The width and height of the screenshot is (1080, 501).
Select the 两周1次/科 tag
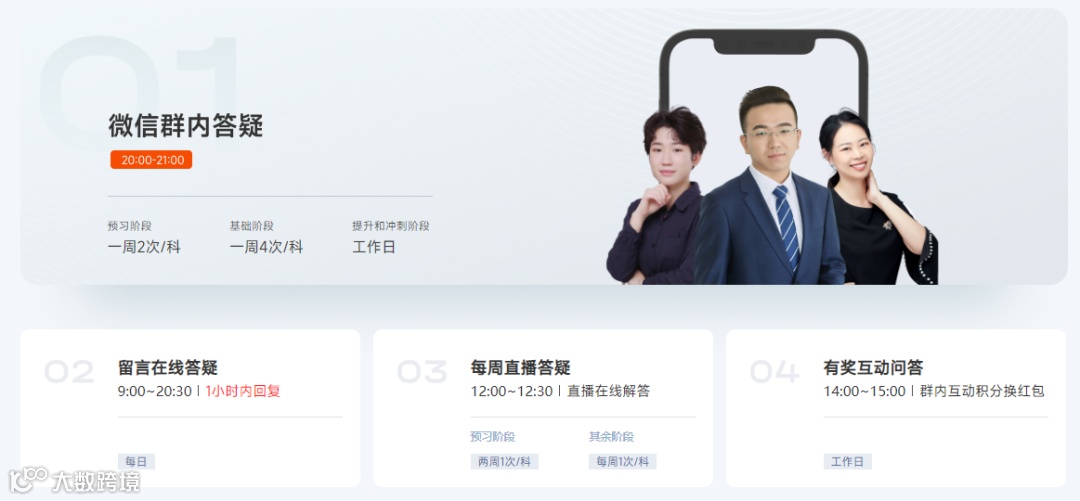tap(504, 462)
